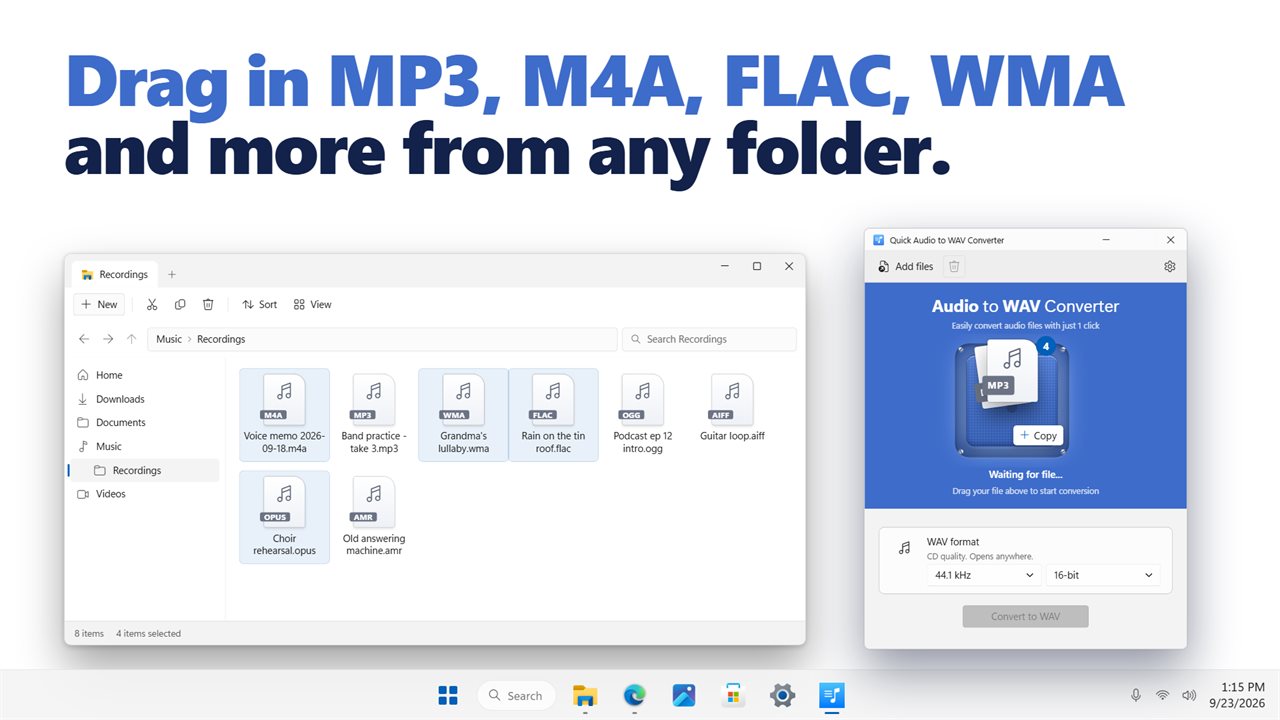
Task: Select Recordings folder in the sidebar
Action: click(143, 470)
